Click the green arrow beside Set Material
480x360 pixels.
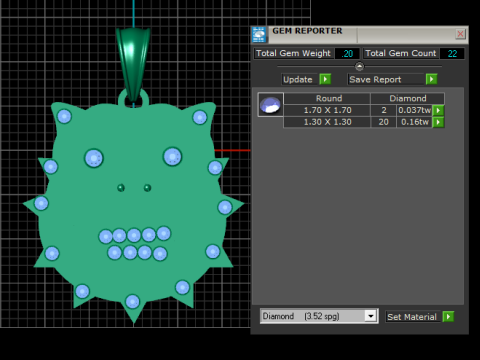[x=448, y=316]
